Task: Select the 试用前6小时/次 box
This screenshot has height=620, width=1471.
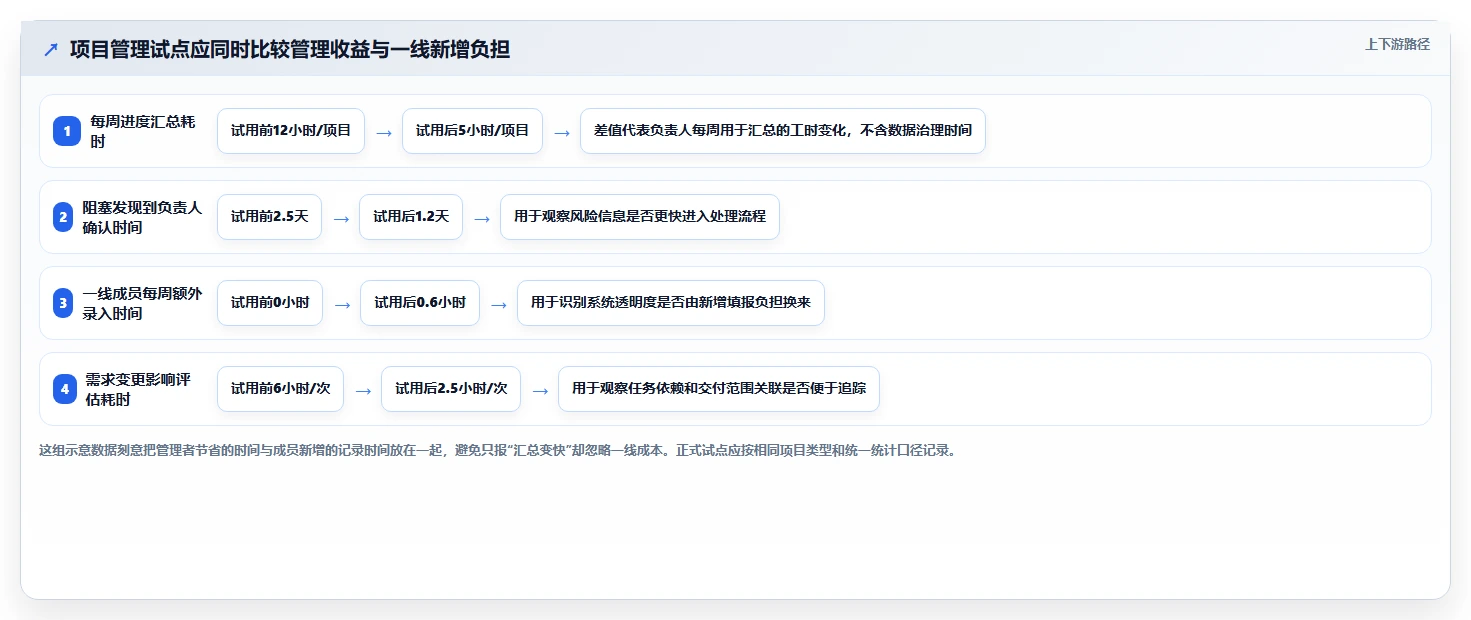Action: (x=280, y=389)
